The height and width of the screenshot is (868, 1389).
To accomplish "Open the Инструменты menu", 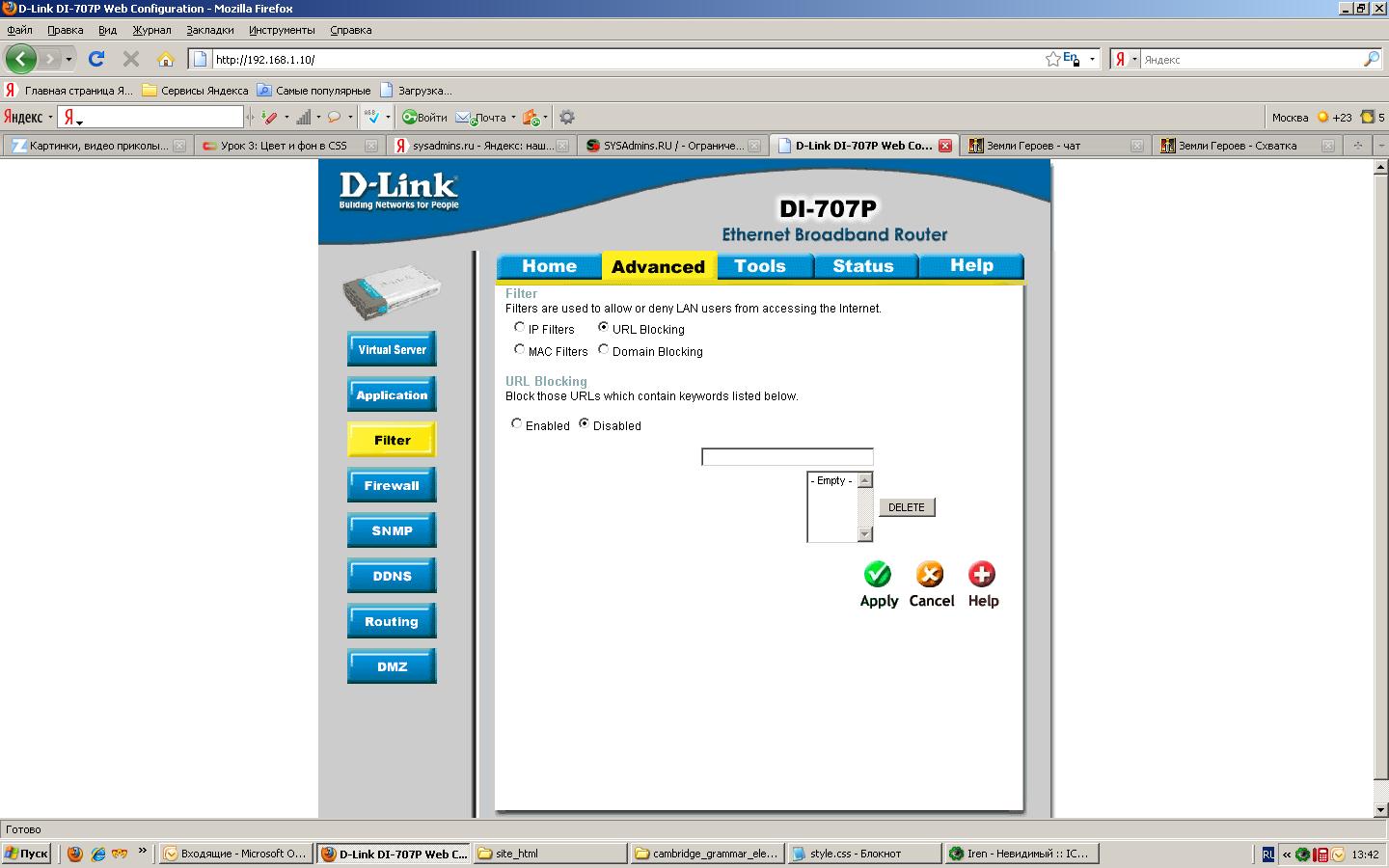I will (x=282, y=30).
